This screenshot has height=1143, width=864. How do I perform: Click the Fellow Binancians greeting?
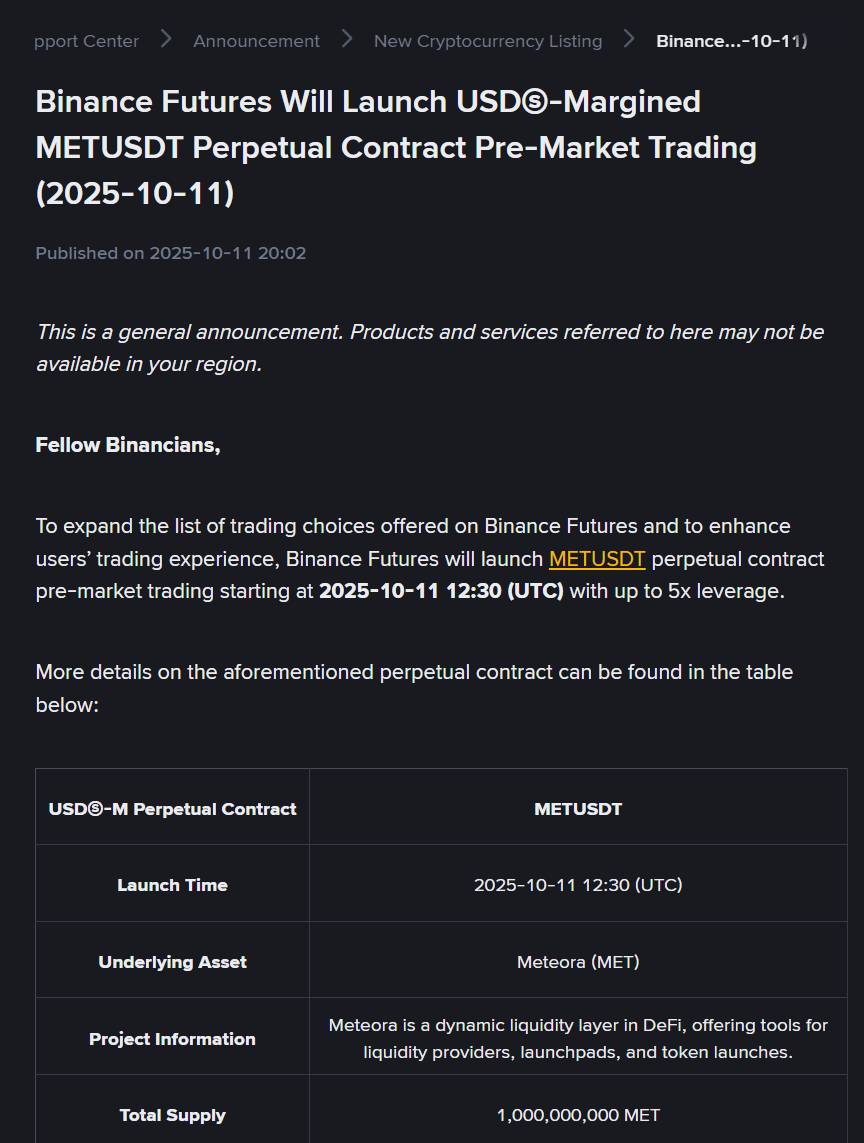tap(128, 445)
